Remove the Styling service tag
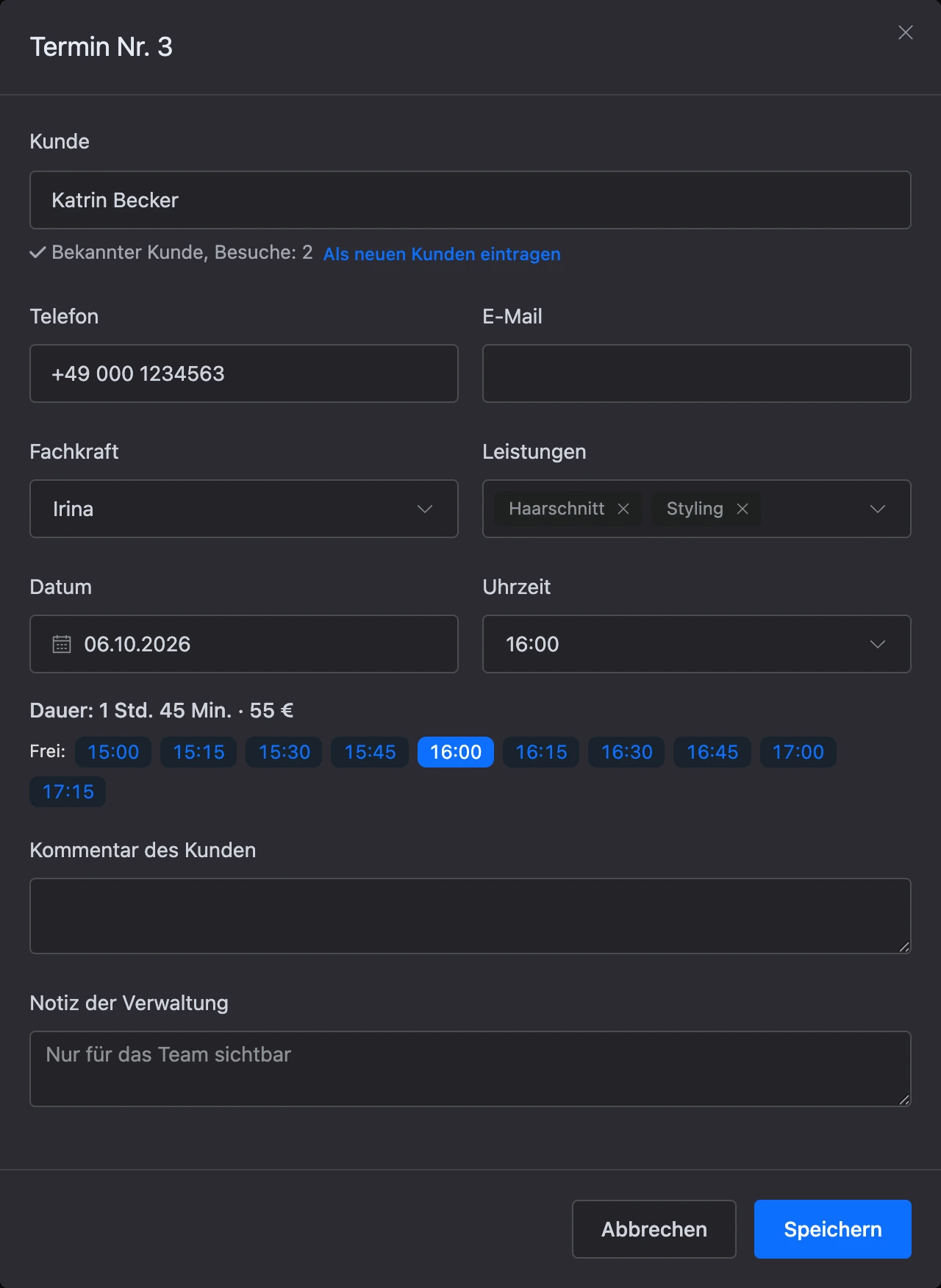941x1288 pixels. 743,509
